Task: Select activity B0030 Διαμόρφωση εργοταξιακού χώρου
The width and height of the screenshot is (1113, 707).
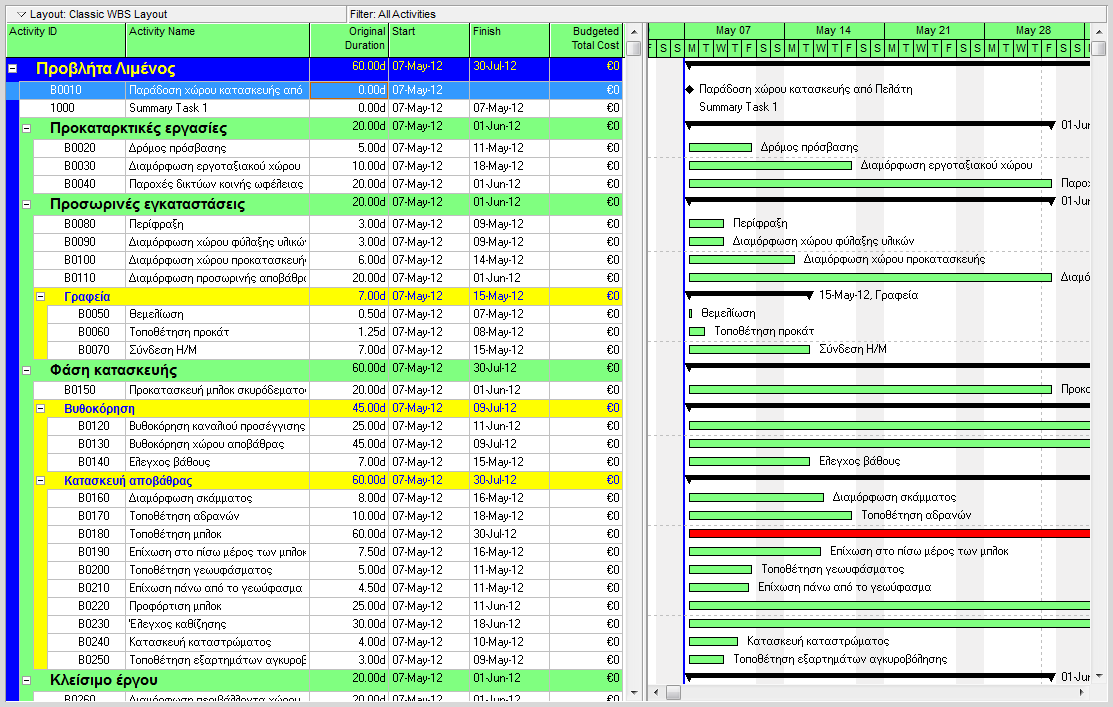Action: click(328, 166)
